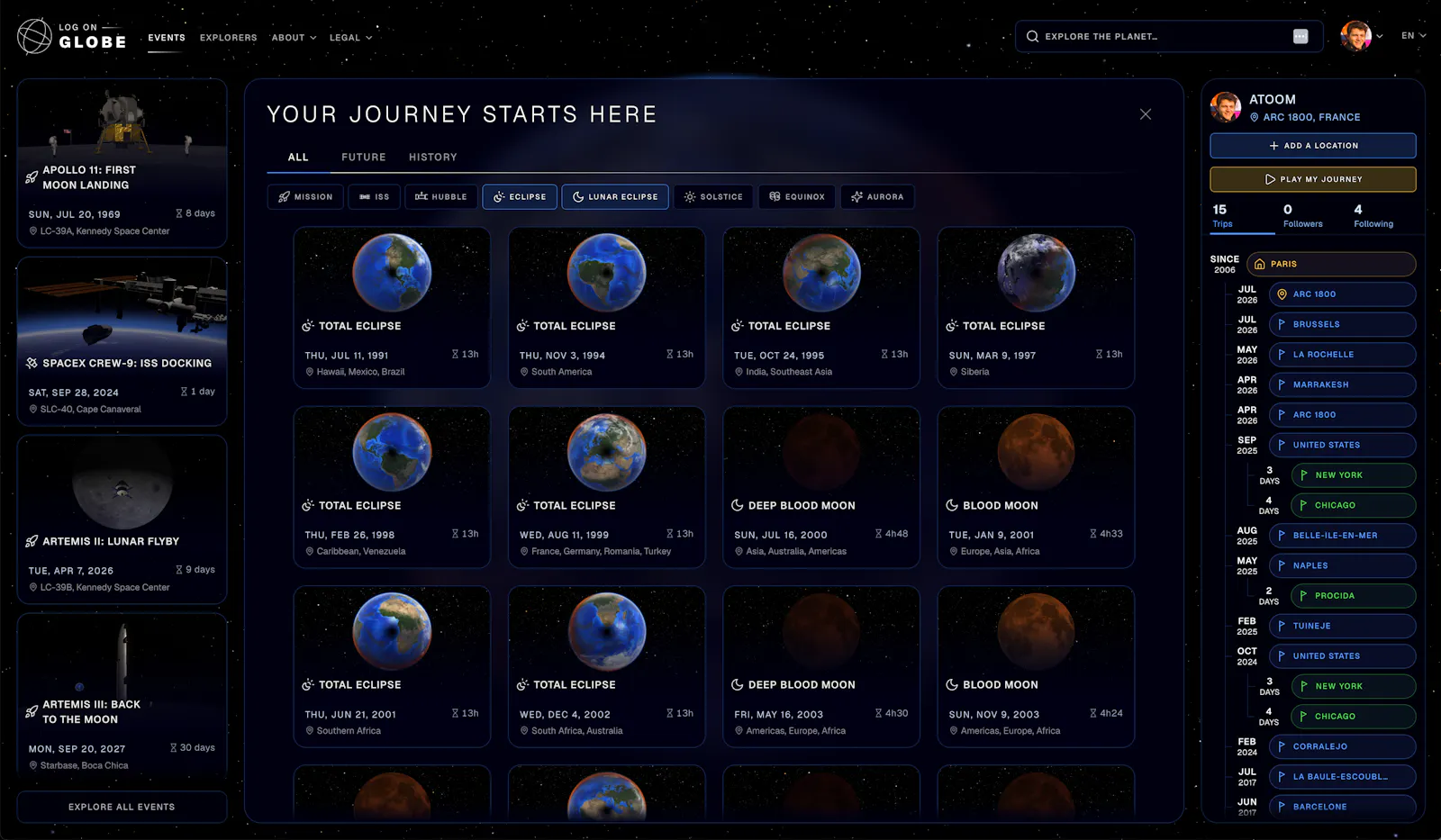Toggle the Solstice filter
Image resolution: width=1441 pixels, height=840 pixels.
coord(713,197)
